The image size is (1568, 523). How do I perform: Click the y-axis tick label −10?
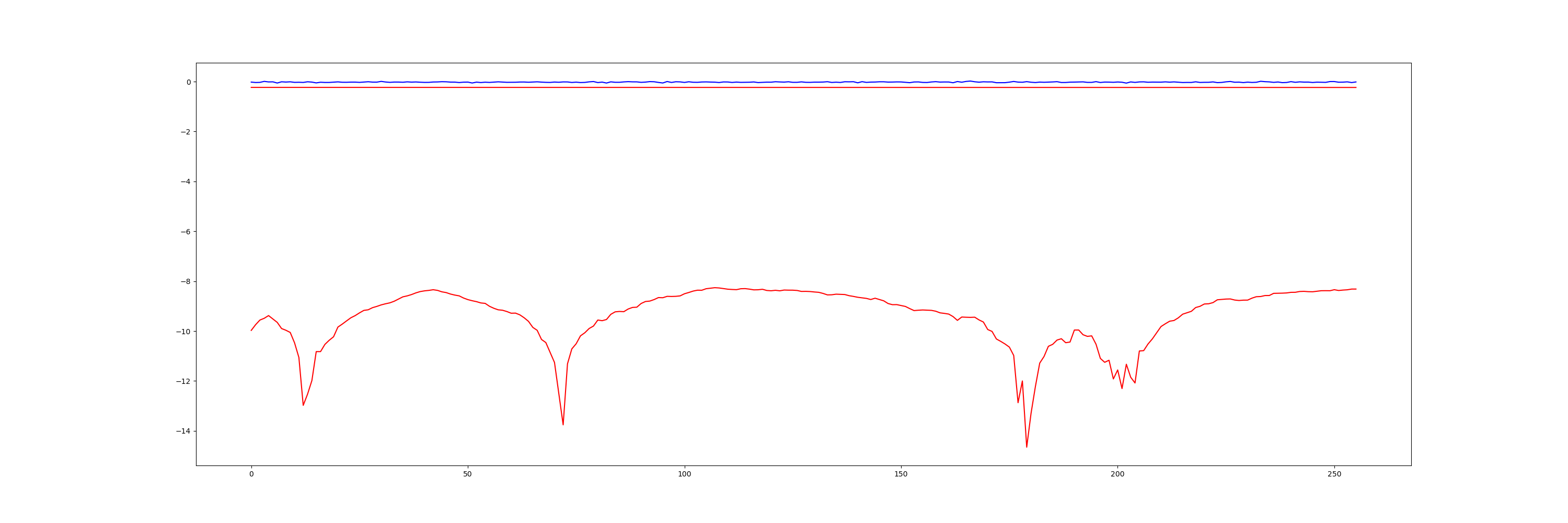pos(183,332)
